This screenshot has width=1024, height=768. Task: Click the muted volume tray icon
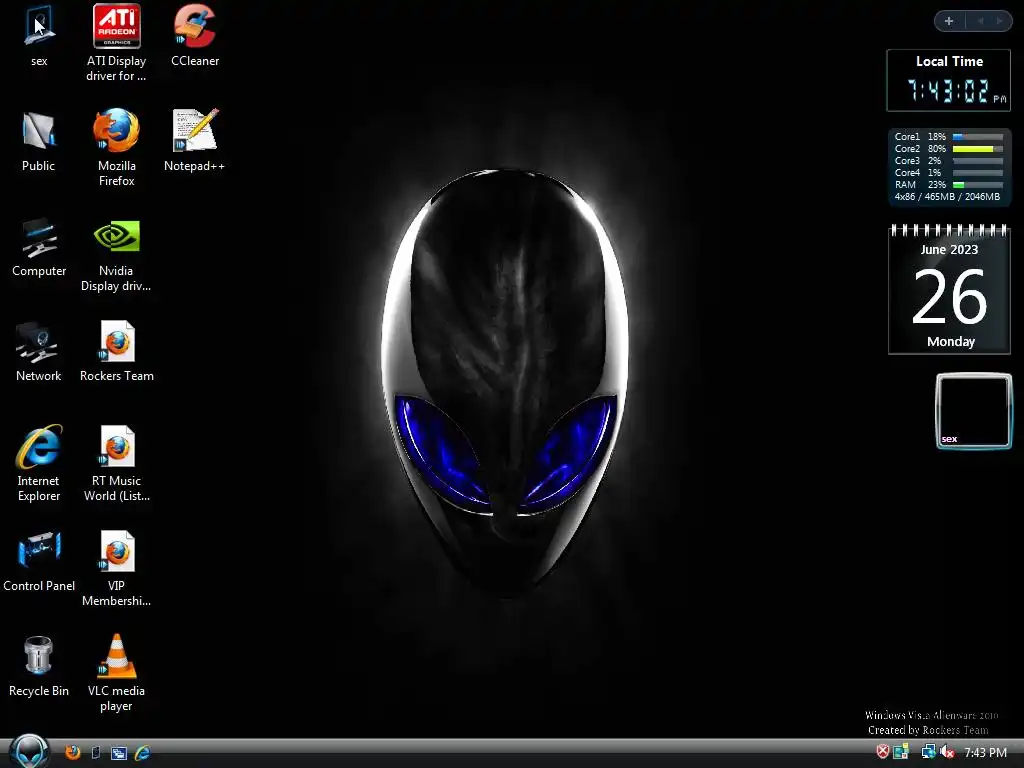[x=948, y=752]
